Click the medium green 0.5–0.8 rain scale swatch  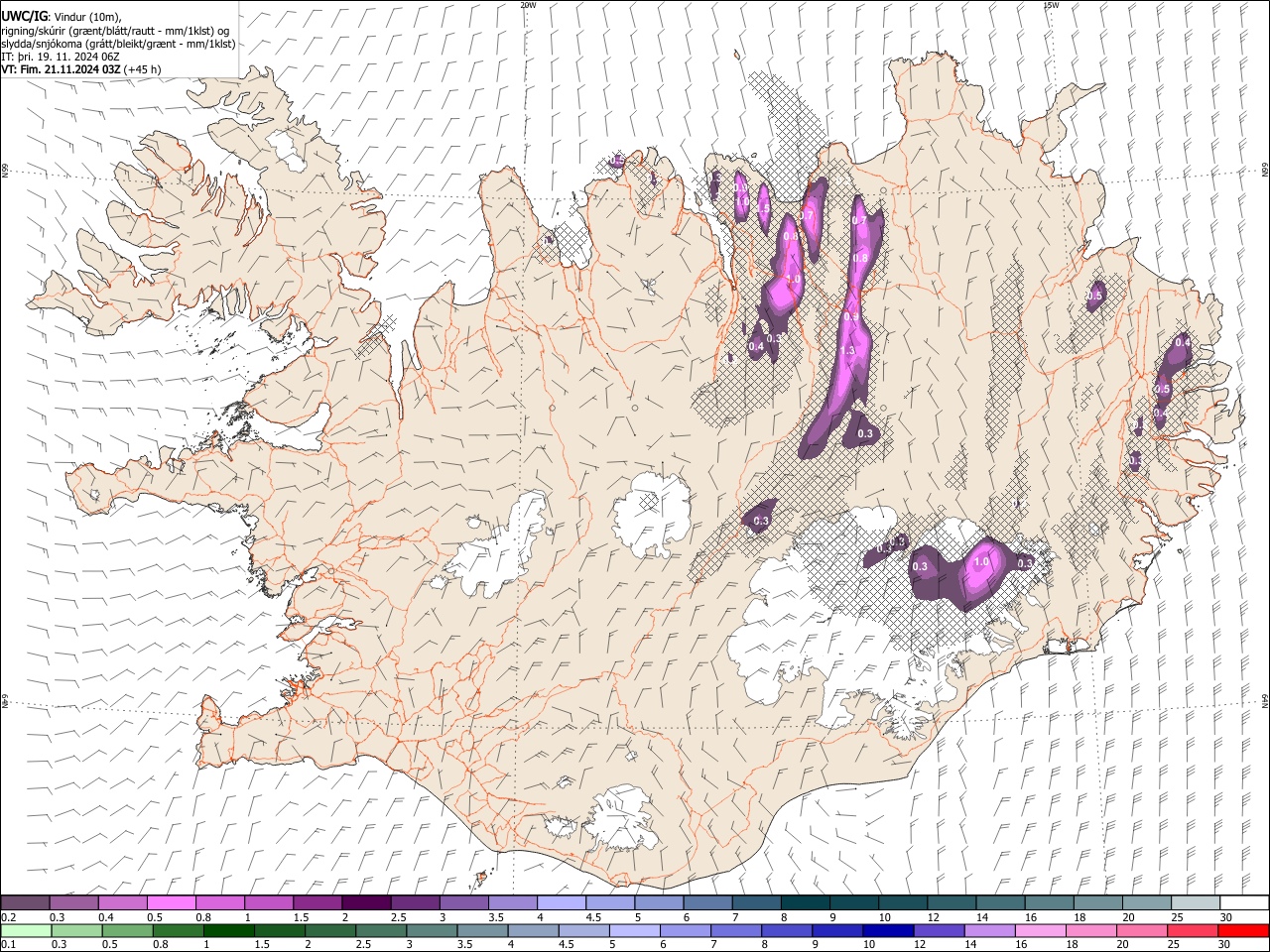pos(127,930)
